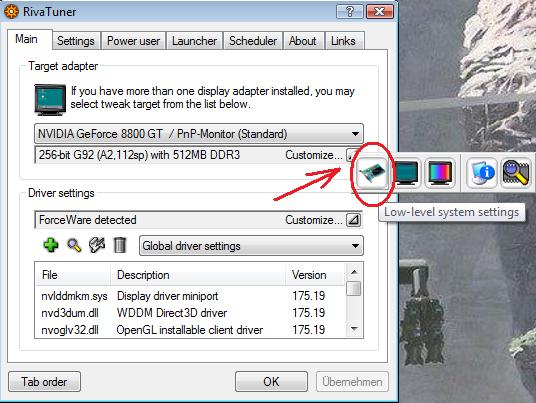This screenshot has width=536, height=403.
Task: Open the Launcher tab
Action: click(195, 41)
